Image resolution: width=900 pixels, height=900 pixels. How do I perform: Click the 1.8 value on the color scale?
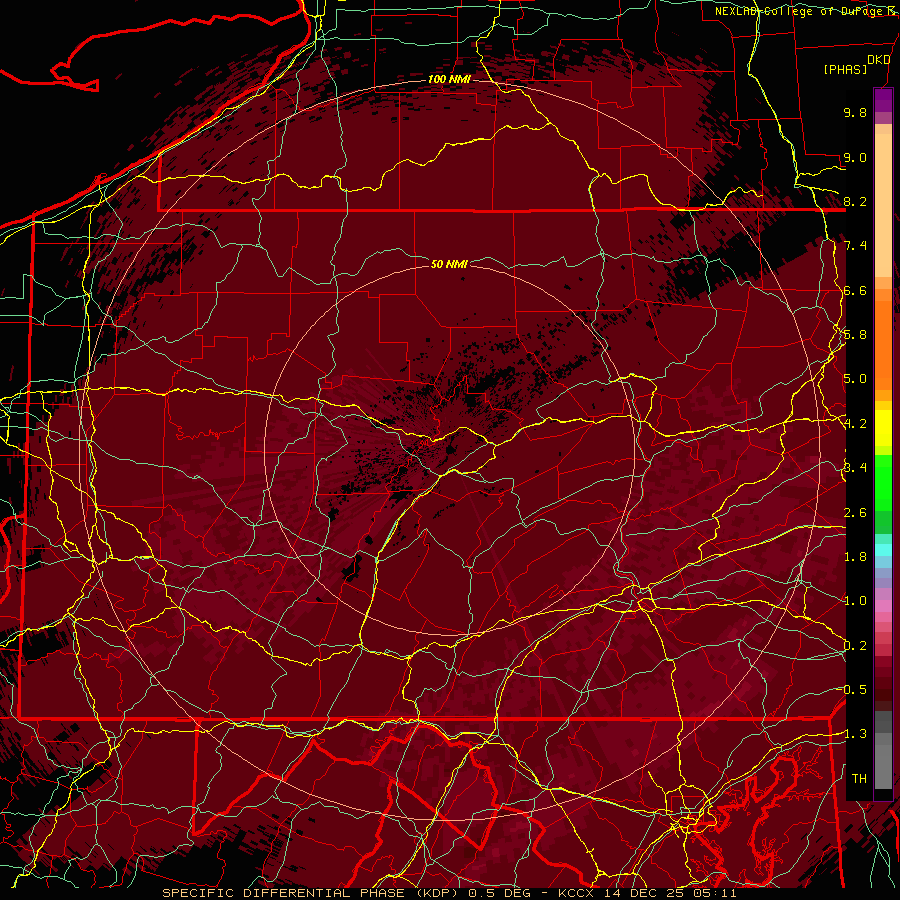click(855, 557)
